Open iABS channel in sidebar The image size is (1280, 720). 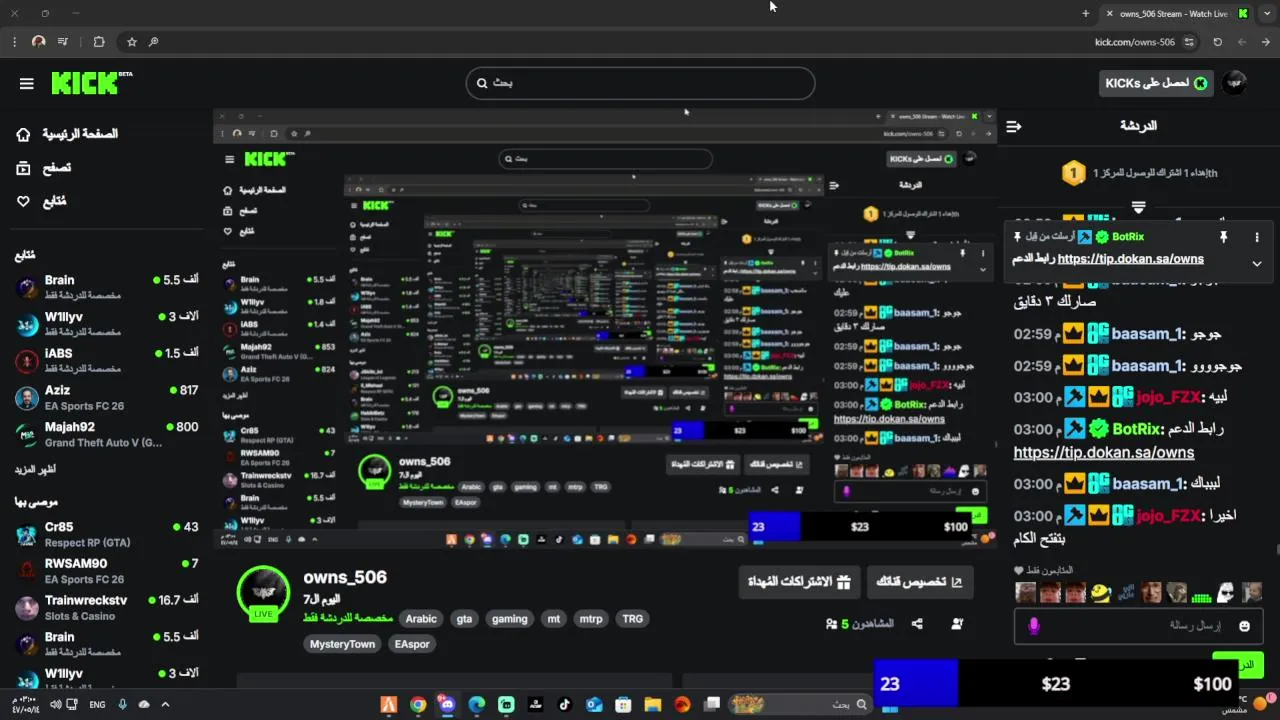pos(107,360)
